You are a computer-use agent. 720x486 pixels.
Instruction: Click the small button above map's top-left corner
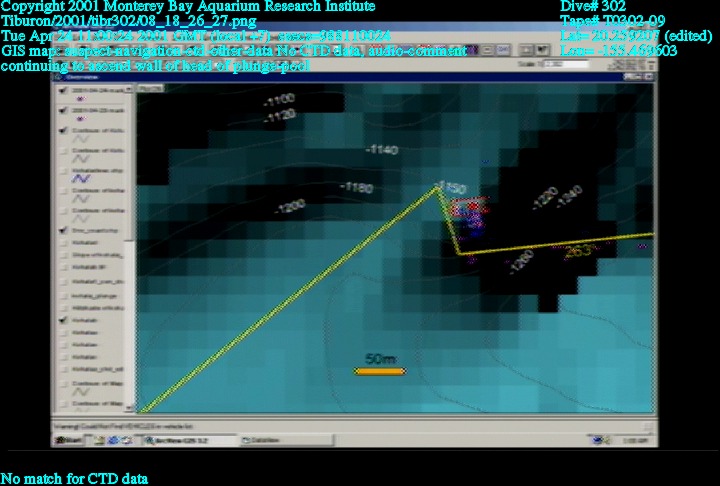pyautogui.click(x=150, y=88)
